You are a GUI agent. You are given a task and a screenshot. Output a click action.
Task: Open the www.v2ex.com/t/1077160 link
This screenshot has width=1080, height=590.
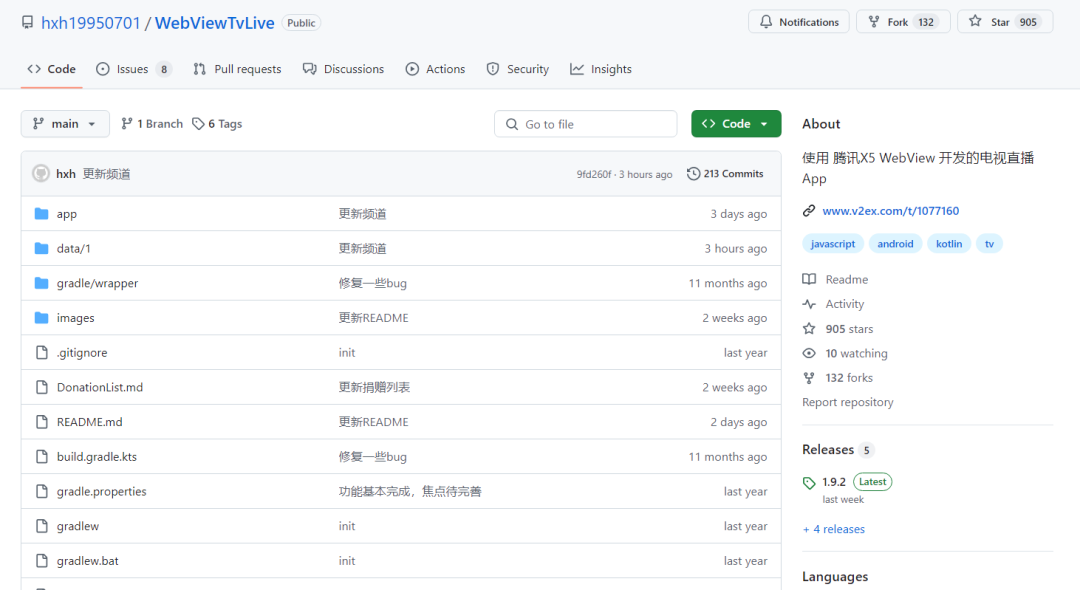click(891, 211)
